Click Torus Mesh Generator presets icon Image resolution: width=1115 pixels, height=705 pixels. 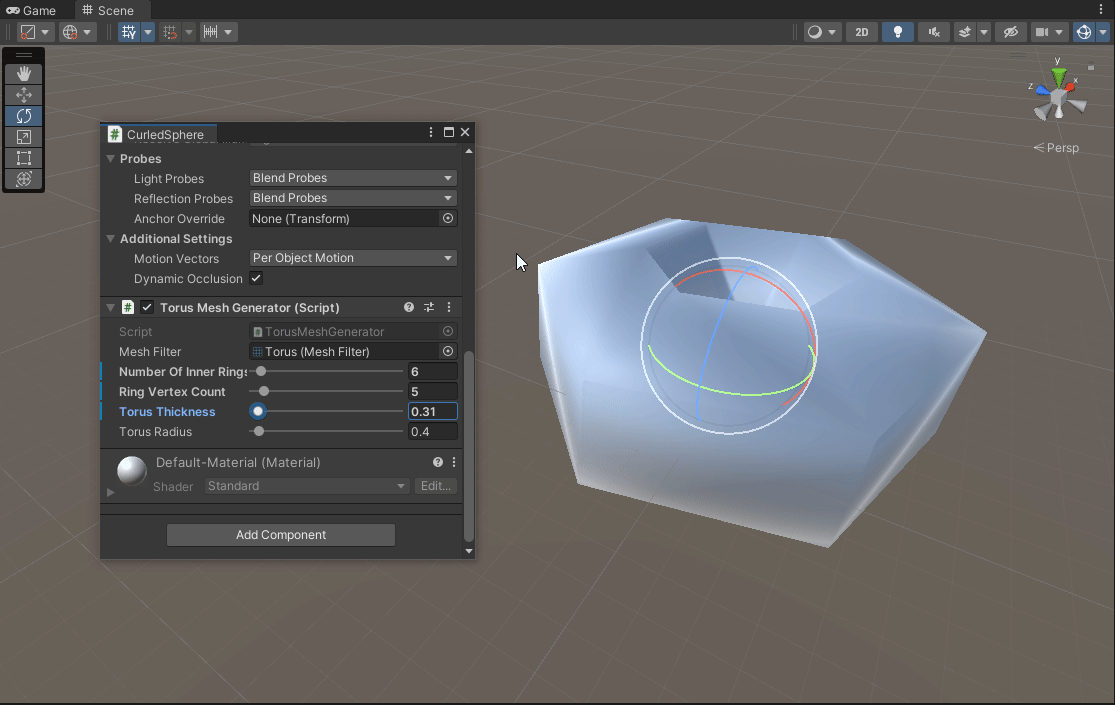(x=429, y=307)
